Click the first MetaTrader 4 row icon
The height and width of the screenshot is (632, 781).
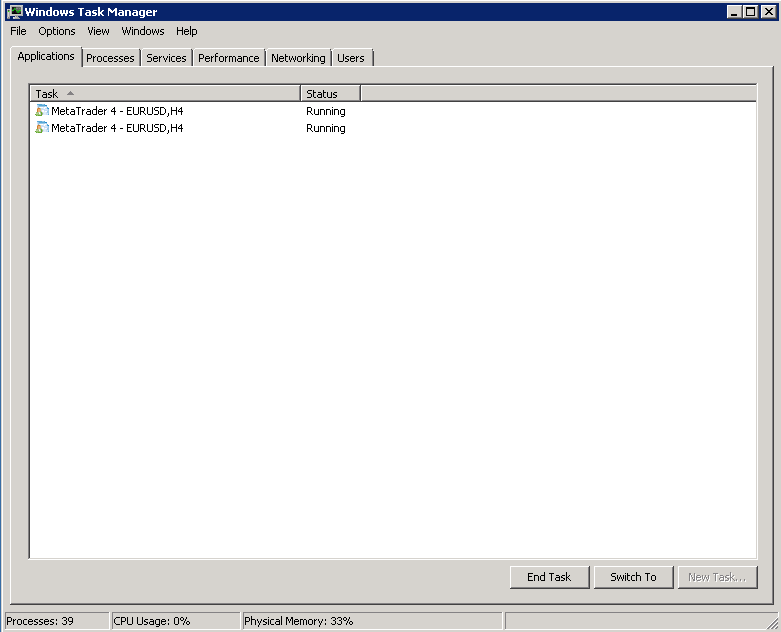(x=42, y=111)
